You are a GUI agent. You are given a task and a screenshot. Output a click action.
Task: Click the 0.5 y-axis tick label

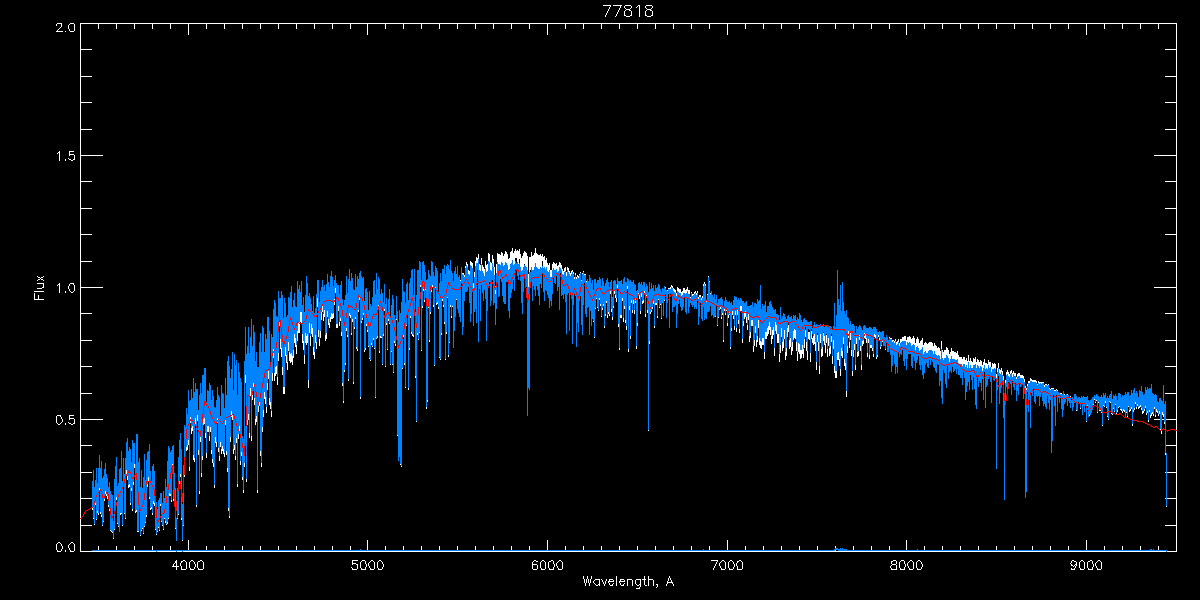pos(62,419)
